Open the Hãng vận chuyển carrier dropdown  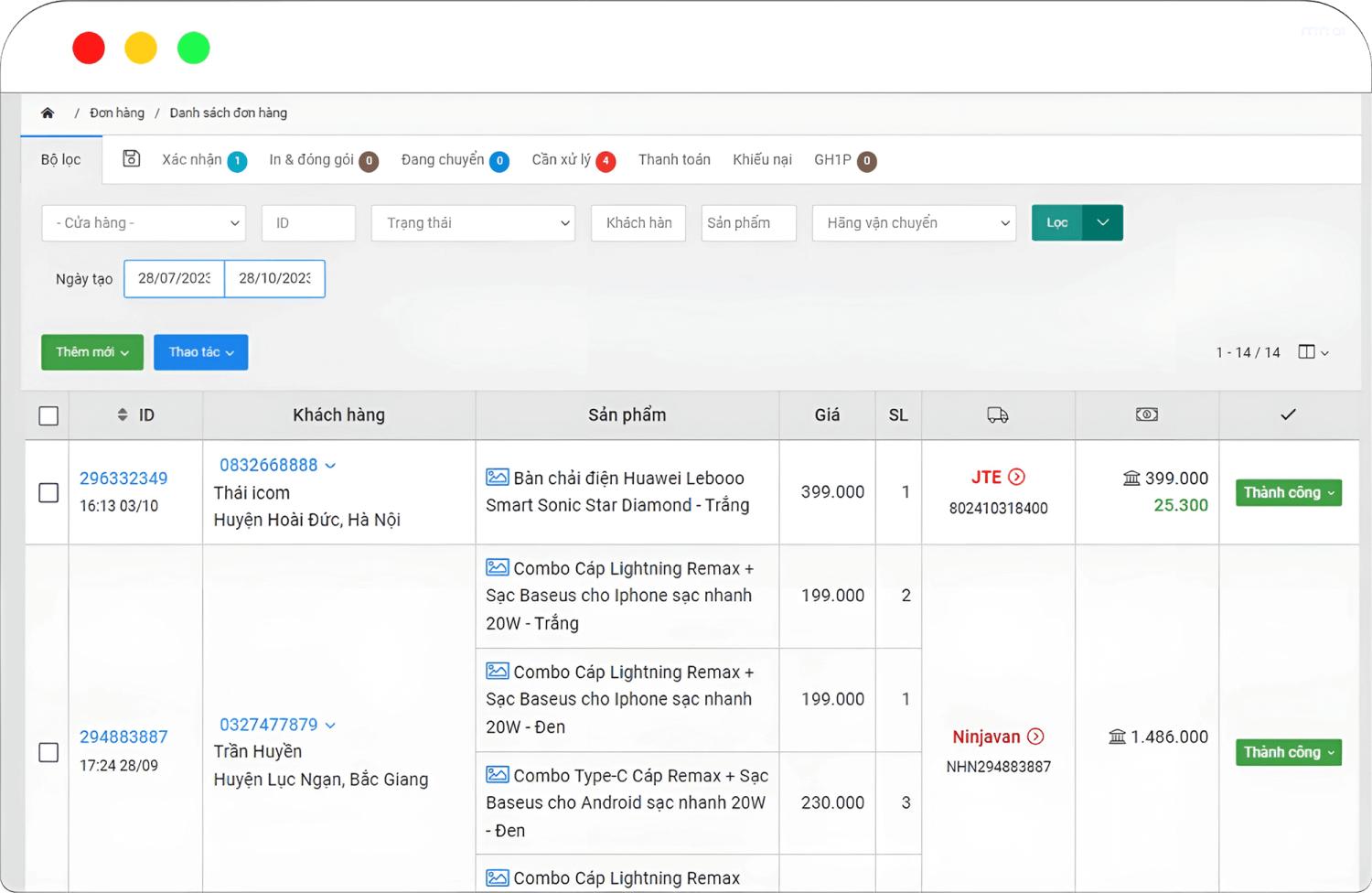914,223
